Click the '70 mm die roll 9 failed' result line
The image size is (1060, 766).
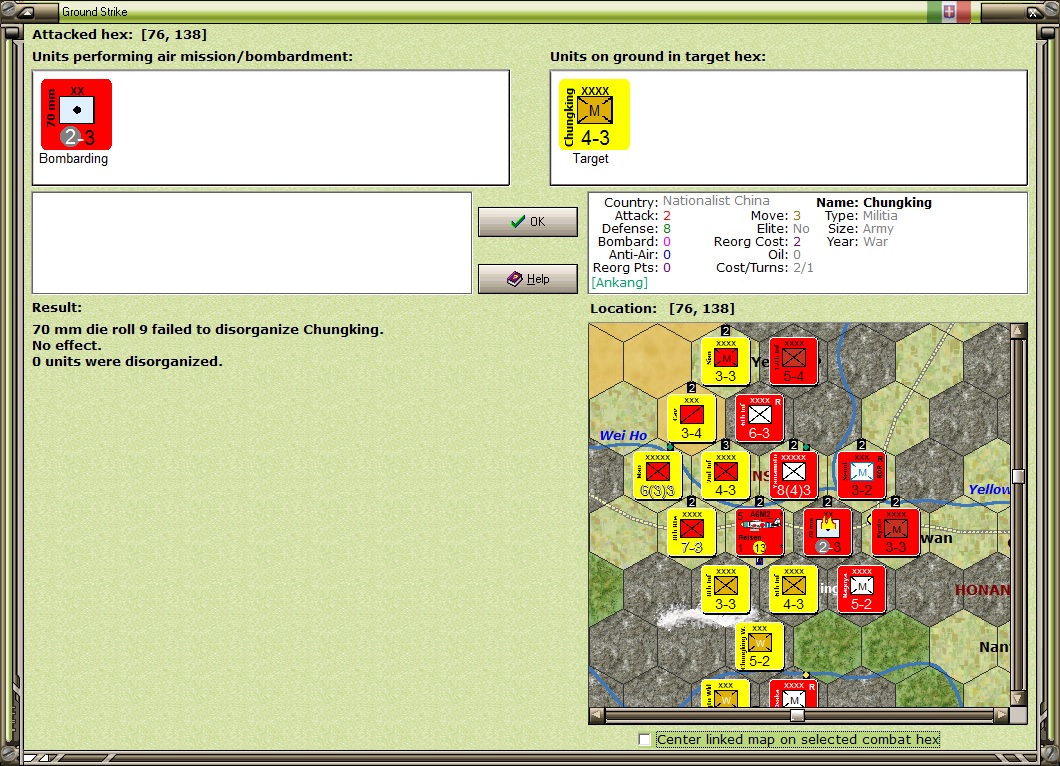[x=208, y=330]
